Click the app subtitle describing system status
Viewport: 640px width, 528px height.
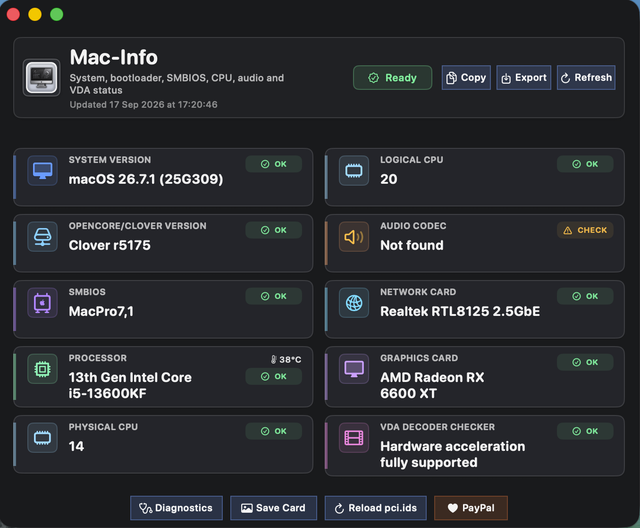click(x=176, y=84)
